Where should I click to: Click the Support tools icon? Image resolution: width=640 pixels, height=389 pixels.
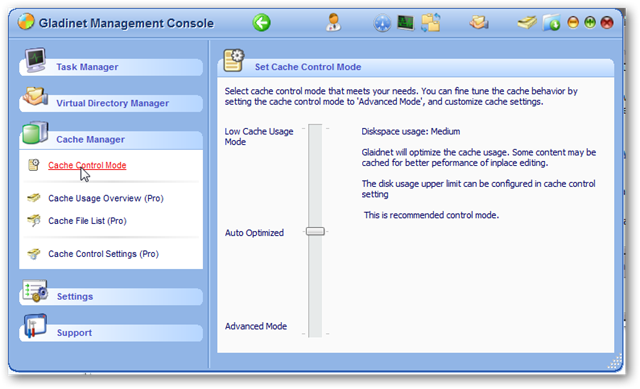(x=35, y=326)
